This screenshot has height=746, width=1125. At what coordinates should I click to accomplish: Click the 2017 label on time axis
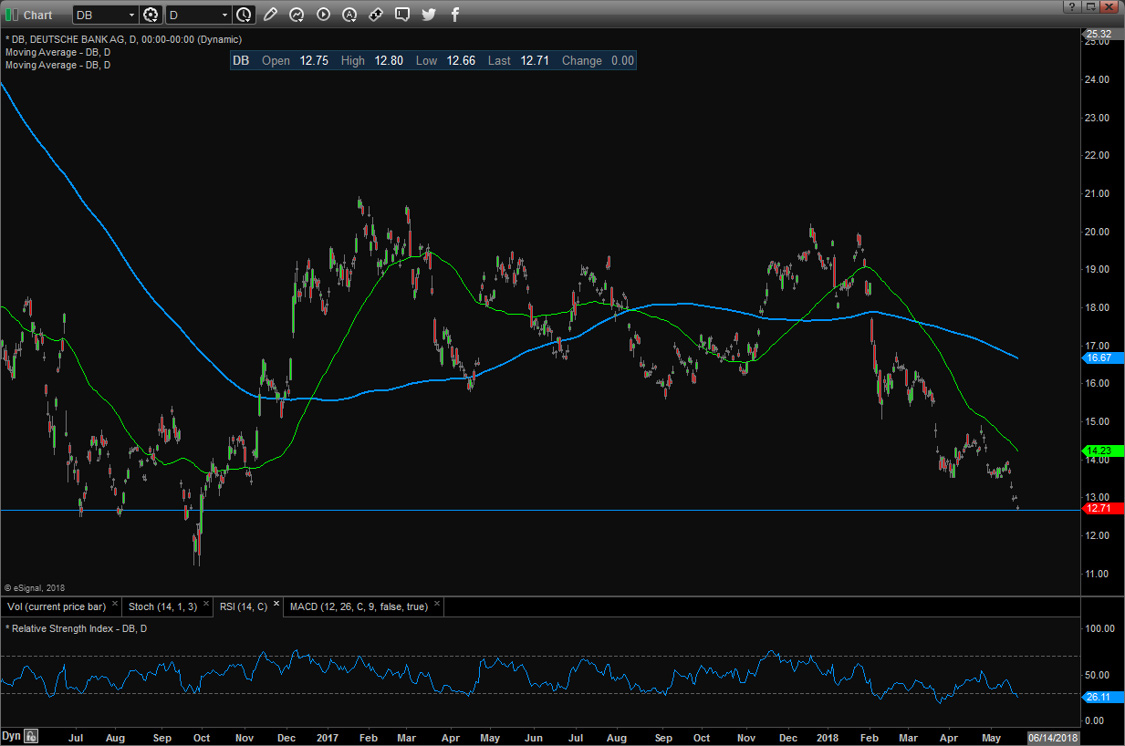pos(327,738)
